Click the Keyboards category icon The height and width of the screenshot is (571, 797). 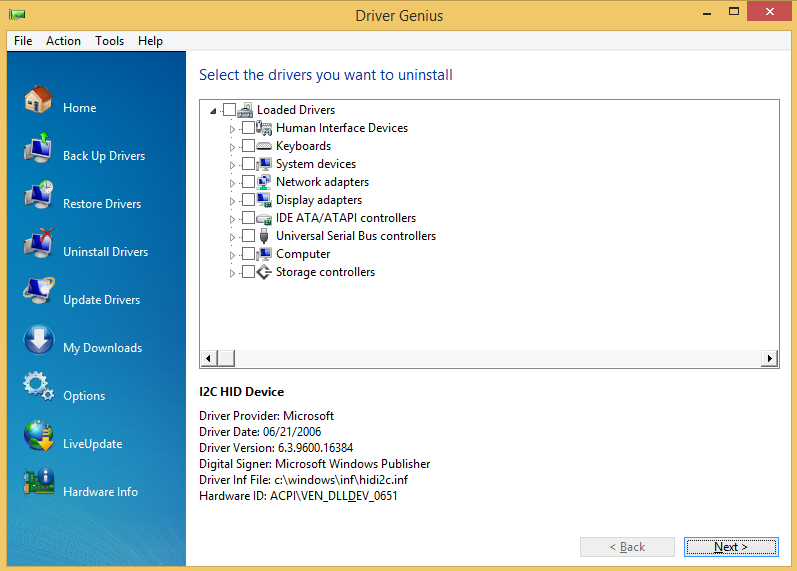pyautogui.click(x=264, y=146)
